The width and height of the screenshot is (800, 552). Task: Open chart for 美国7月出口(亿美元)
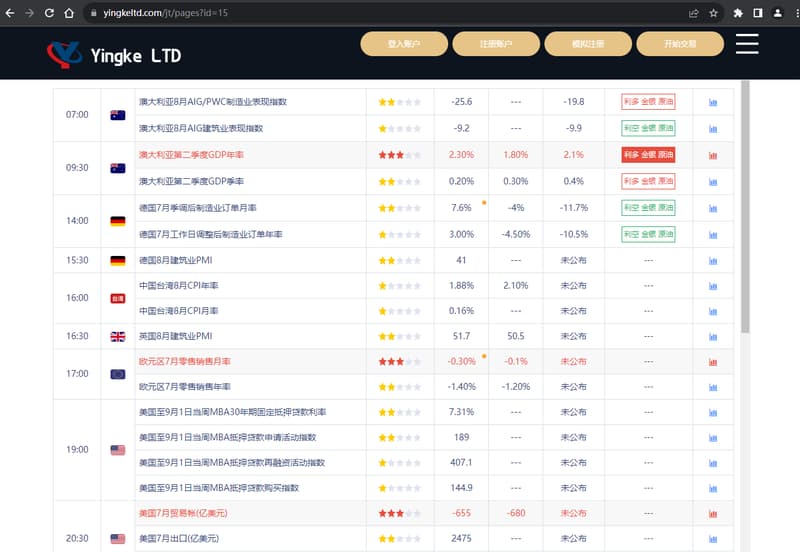[x=713, y=539]
